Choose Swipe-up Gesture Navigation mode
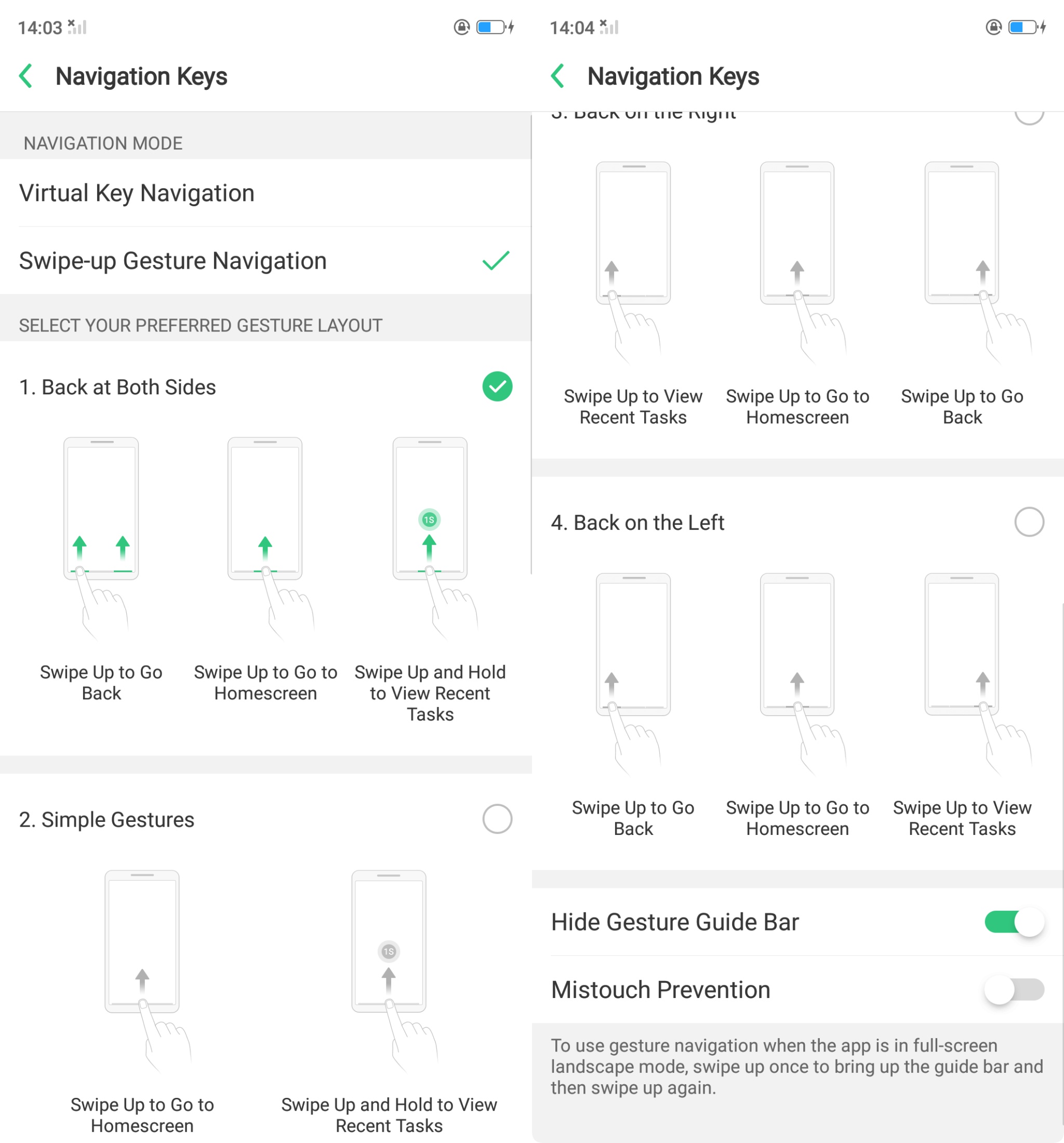The image size is (1064, 1143). 265,260
